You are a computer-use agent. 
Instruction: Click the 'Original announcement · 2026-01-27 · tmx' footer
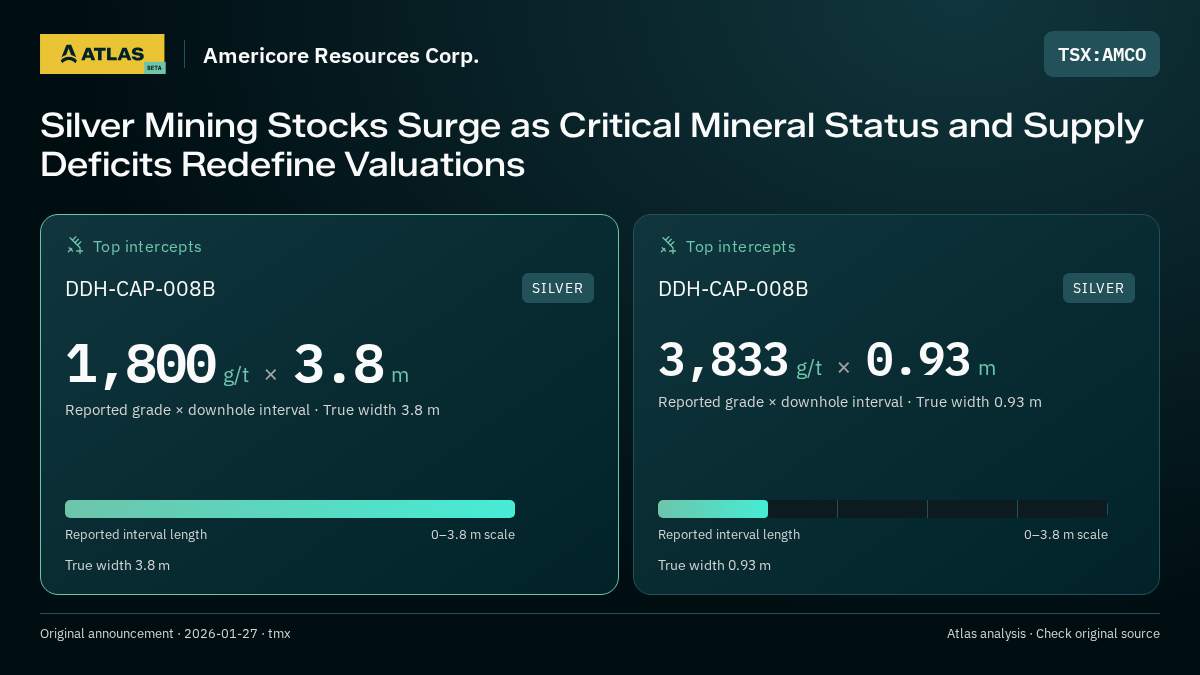(x=165, y=634)
